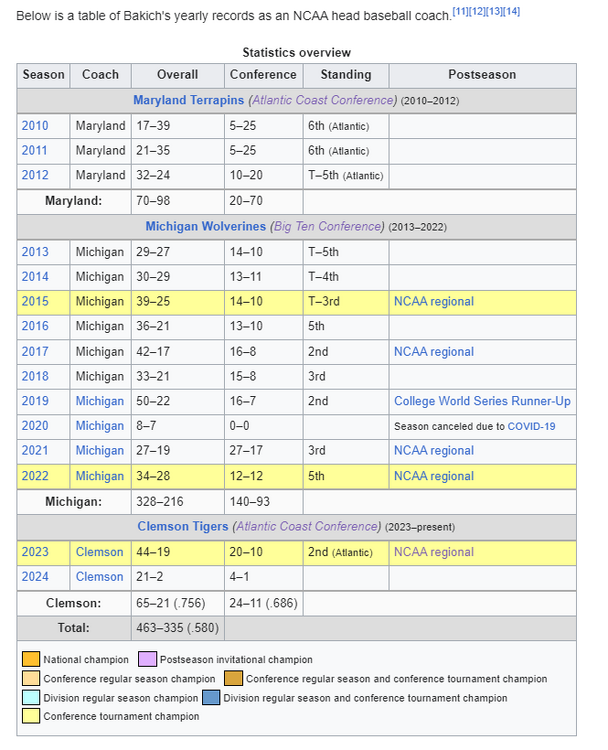Open the College World Series Runner-Up link
This screenshot has width=608, height=750.
(482, 401)
